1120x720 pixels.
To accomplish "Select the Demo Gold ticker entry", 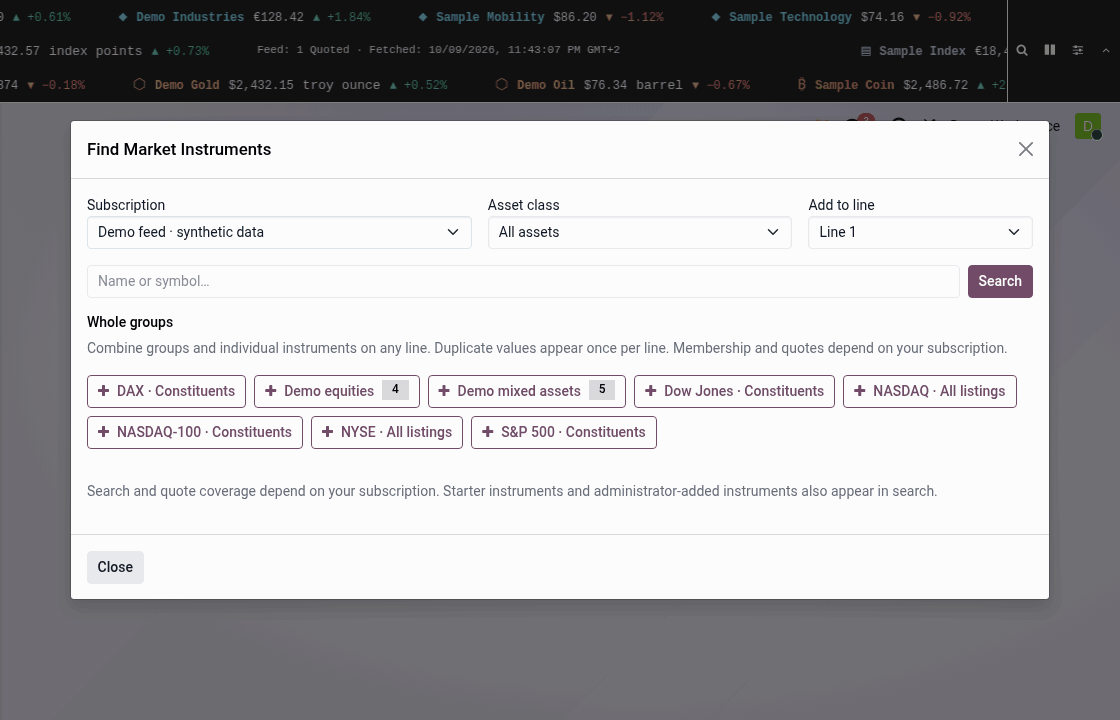I will tap(291, 85).
